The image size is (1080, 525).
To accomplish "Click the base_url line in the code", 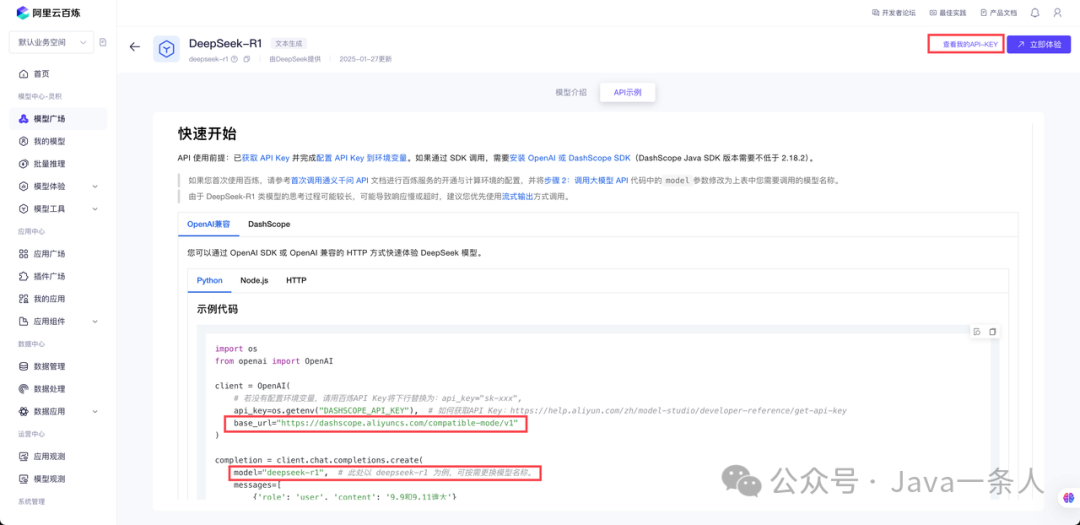I will tap(375, 423).
